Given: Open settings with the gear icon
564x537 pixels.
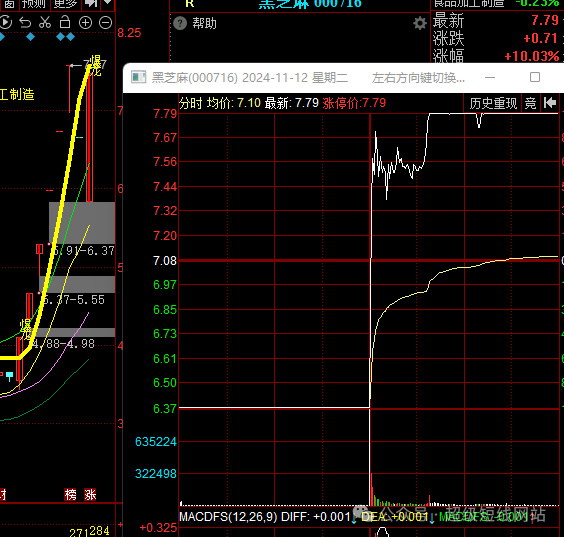Looking at the screenshot, I should (419, 23).
